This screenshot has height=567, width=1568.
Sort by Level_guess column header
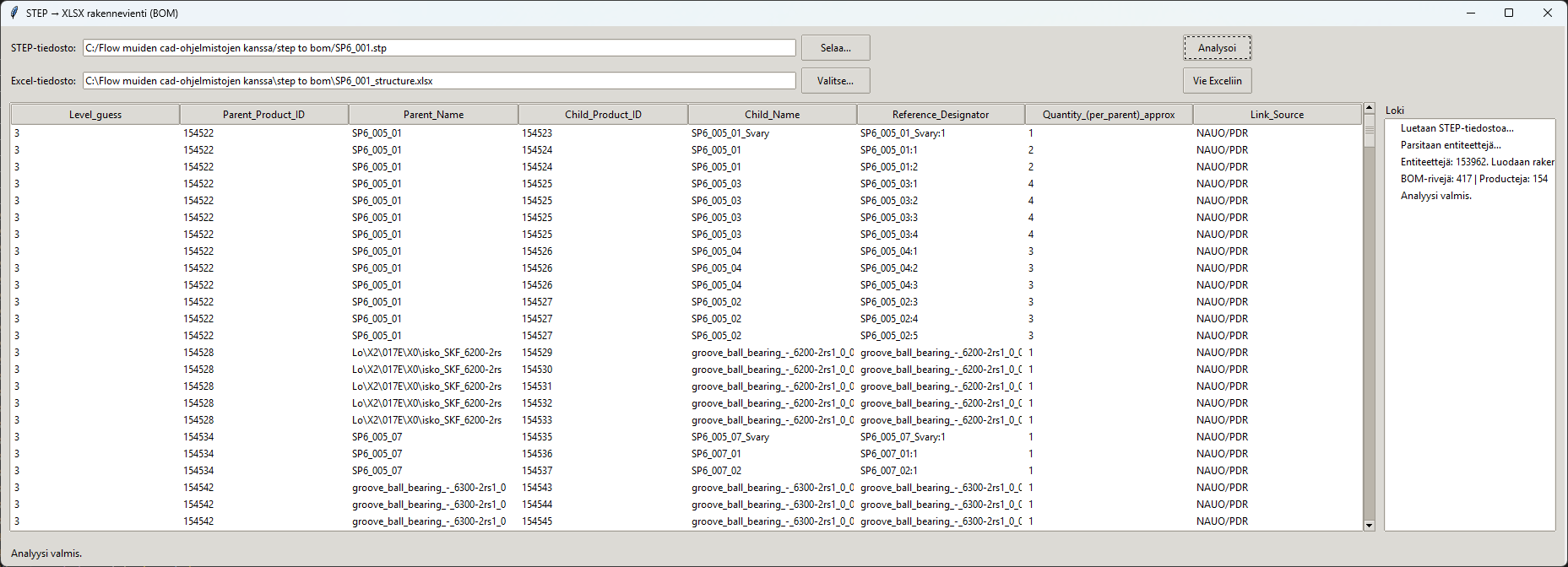[x=95, y=115]
